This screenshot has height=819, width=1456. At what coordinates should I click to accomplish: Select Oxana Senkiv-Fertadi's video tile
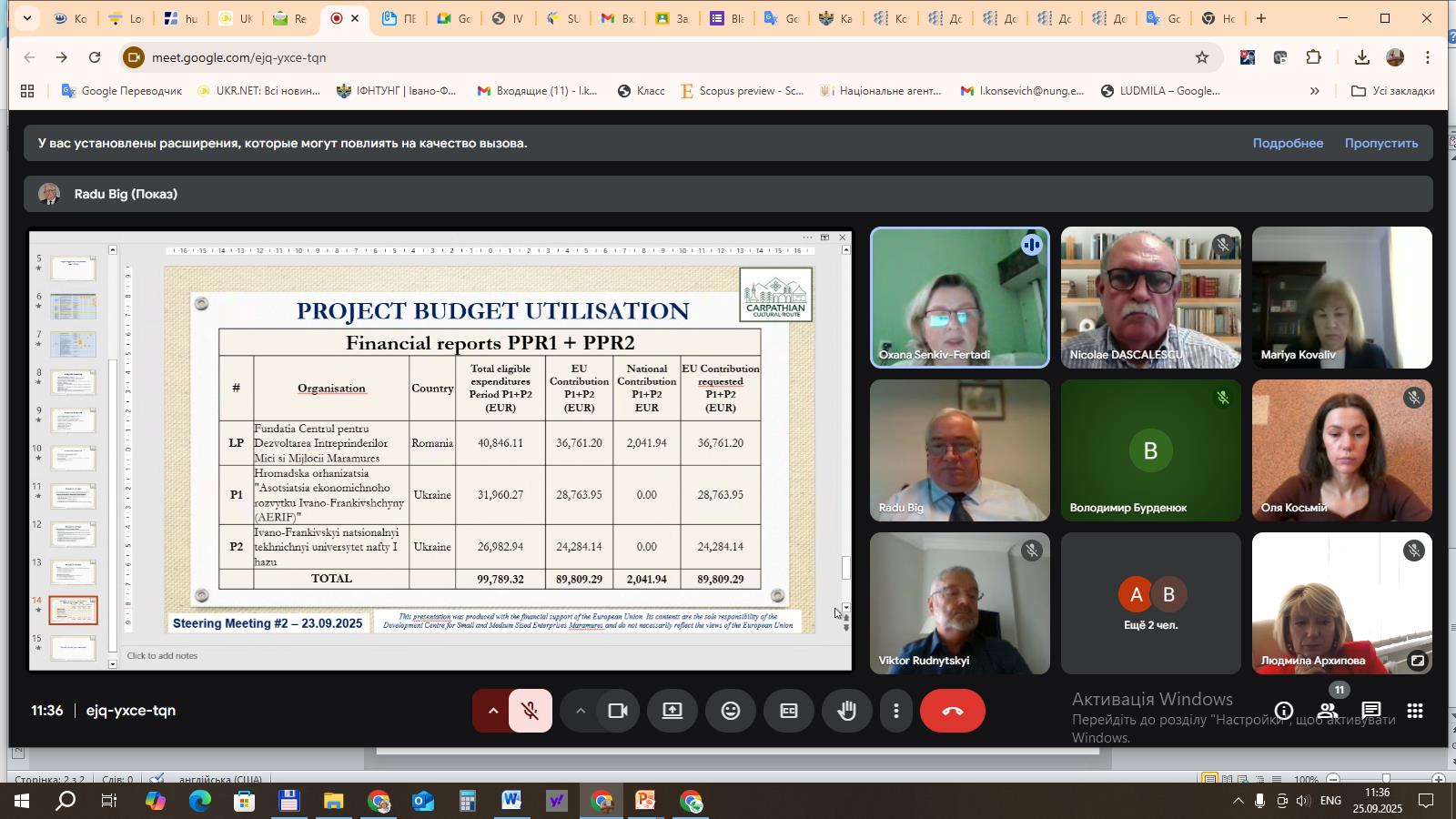point(959,298)
